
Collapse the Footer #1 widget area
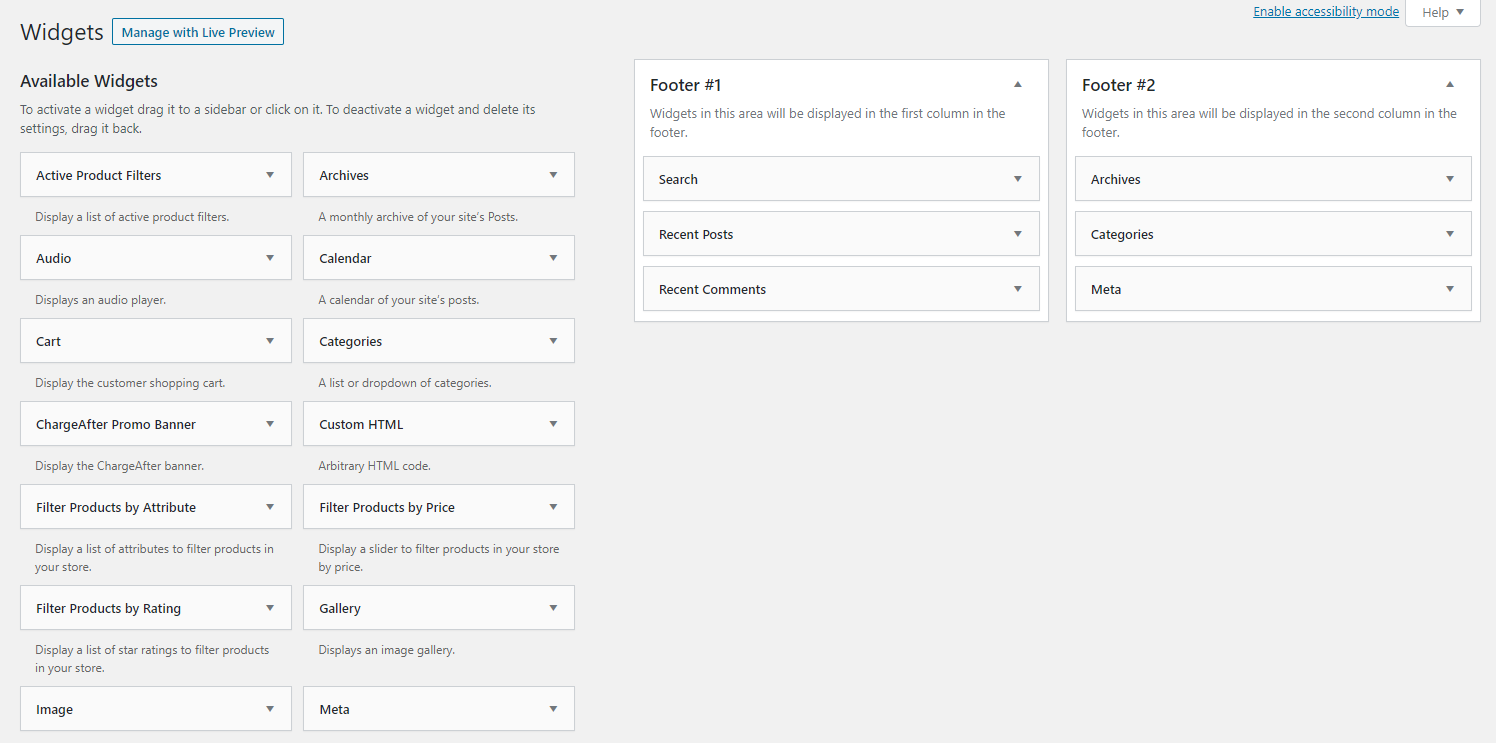[1018, 85]
